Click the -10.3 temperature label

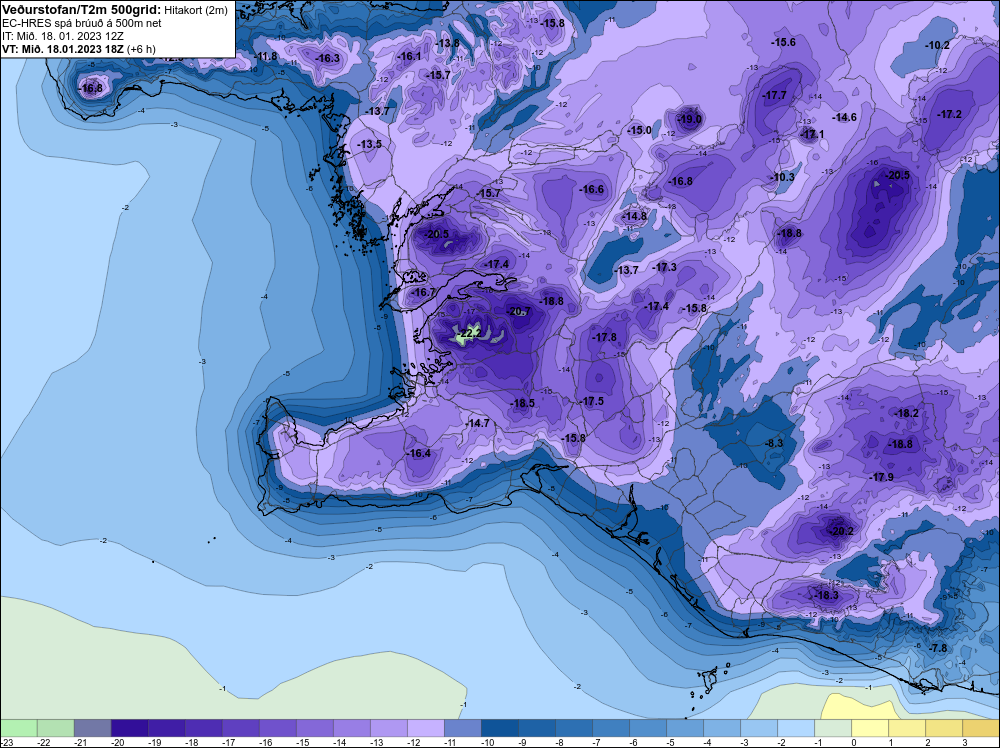coord(783,177)
